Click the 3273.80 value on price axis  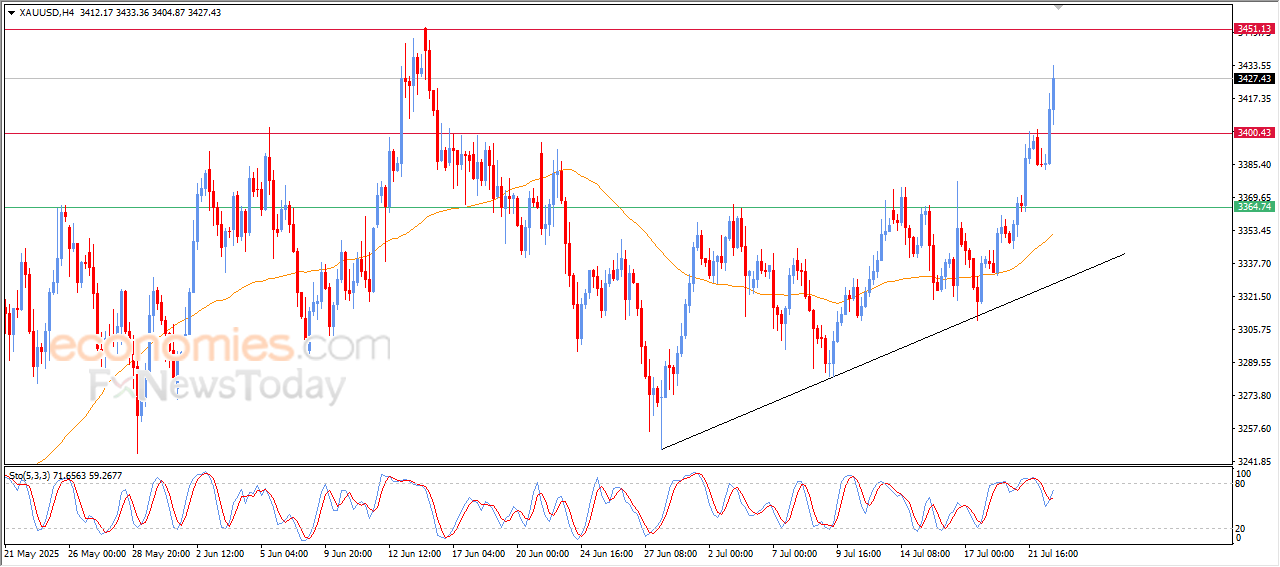(1254, 396)
